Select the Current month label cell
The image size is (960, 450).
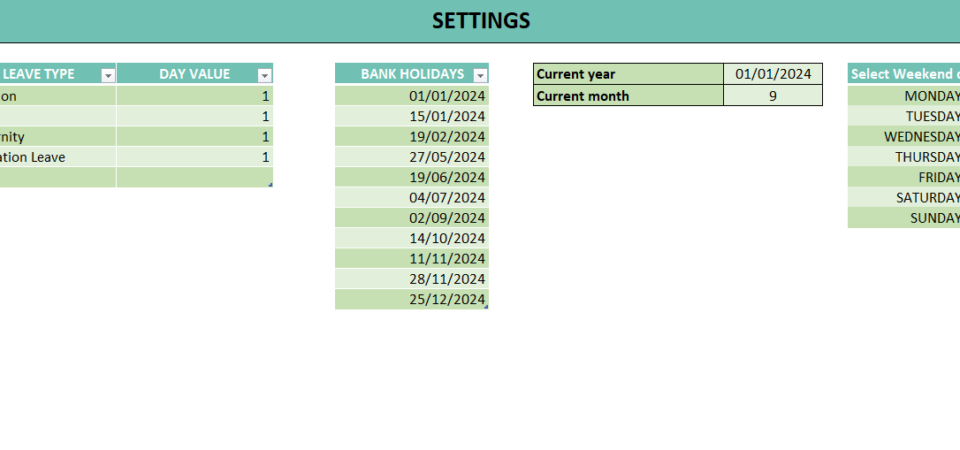click(x=627, y=96)
